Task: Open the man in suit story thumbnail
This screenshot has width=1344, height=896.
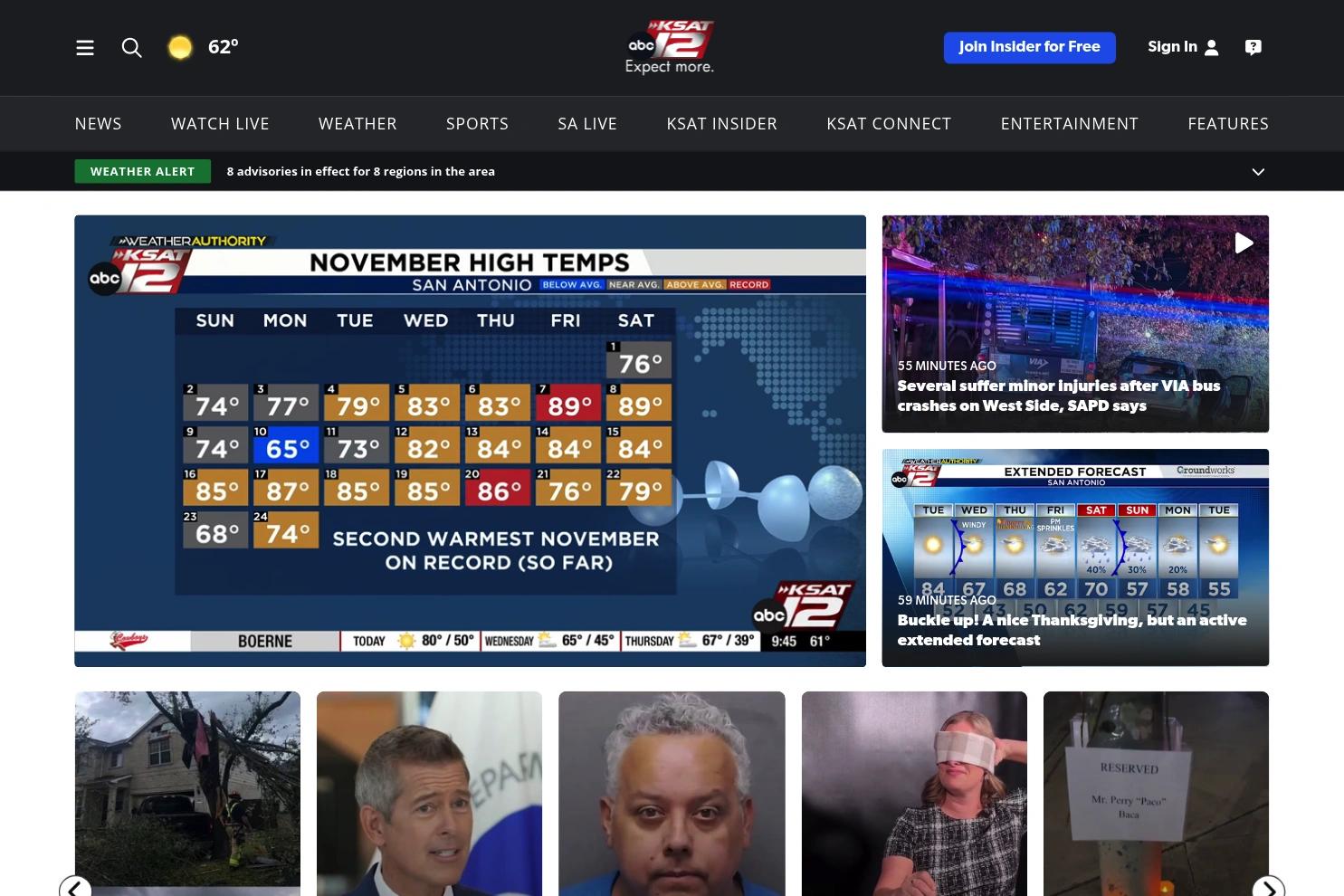Action: click(x=429, y=794)
